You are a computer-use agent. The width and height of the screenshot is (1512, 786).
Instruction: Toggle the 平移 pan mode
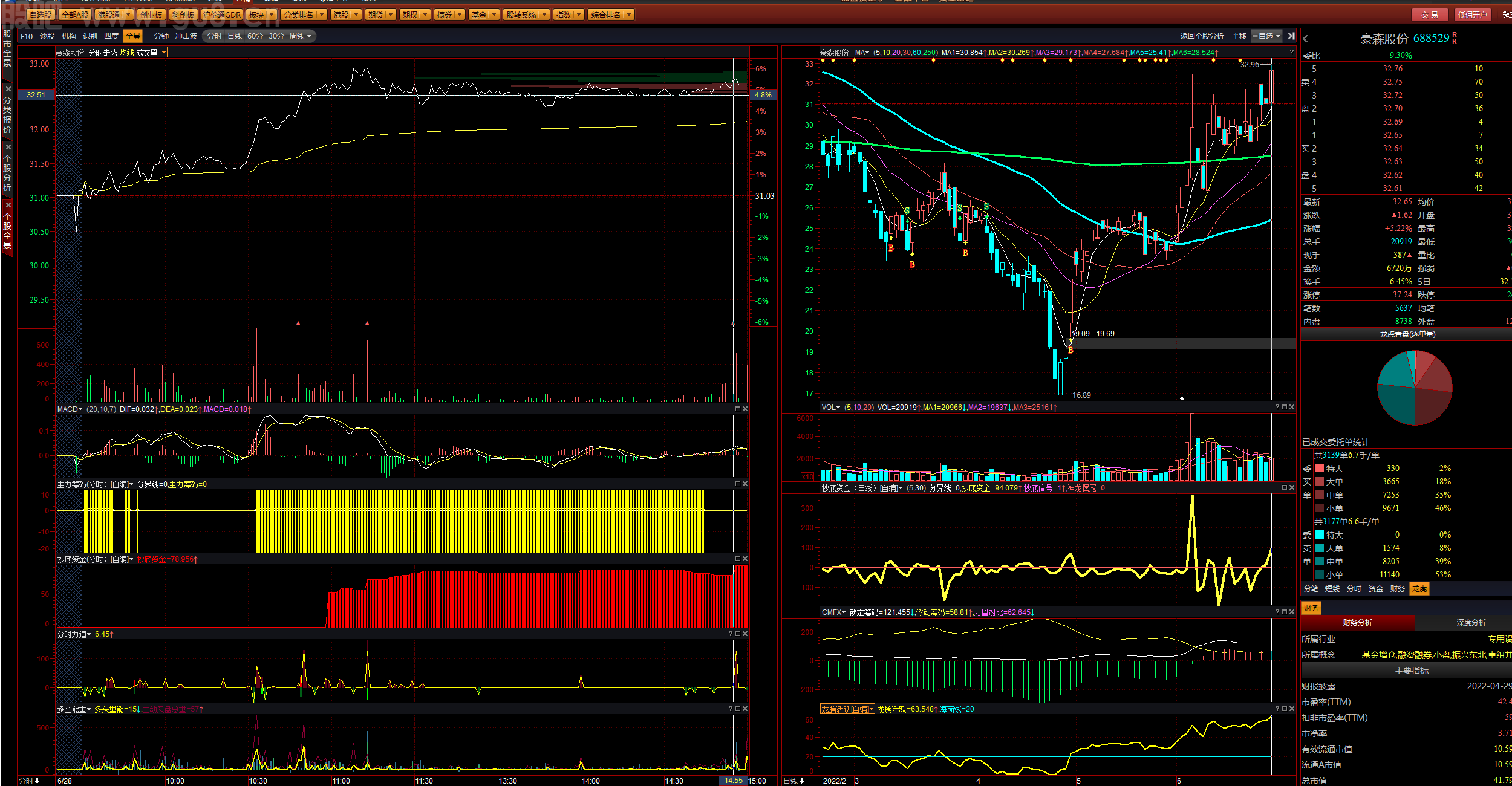[1239, 36]
